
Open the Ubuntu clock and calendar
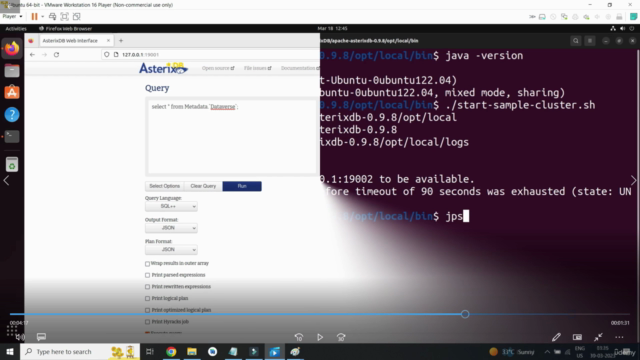332,29
